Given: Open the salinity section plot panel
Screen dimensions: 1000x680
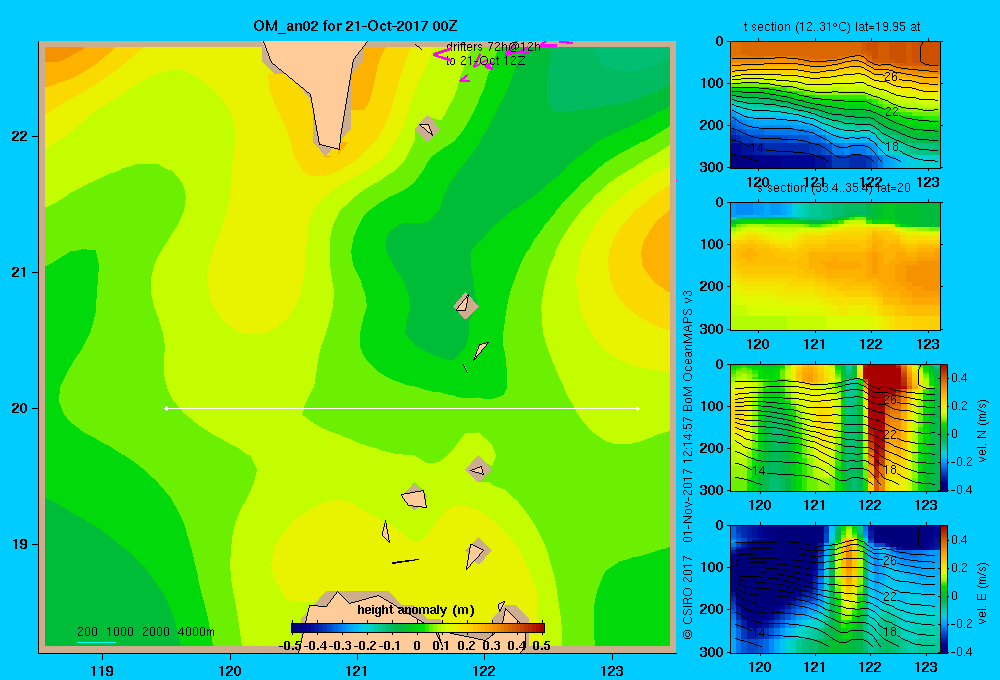Looking at the screenshot, I should 835,266.
